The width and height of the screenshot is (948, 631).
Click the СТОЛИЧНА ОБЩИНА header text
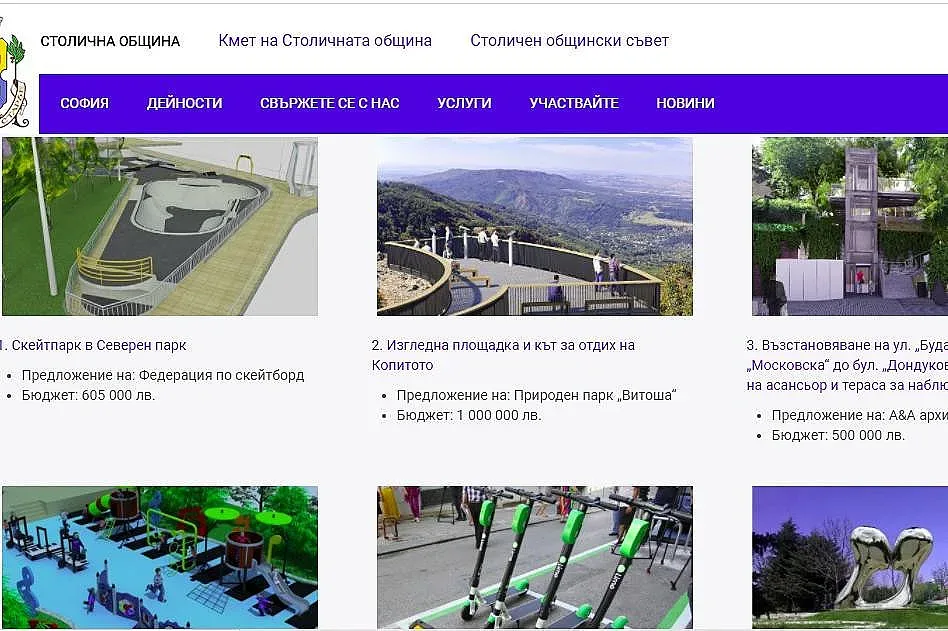[x=109, y=41]
